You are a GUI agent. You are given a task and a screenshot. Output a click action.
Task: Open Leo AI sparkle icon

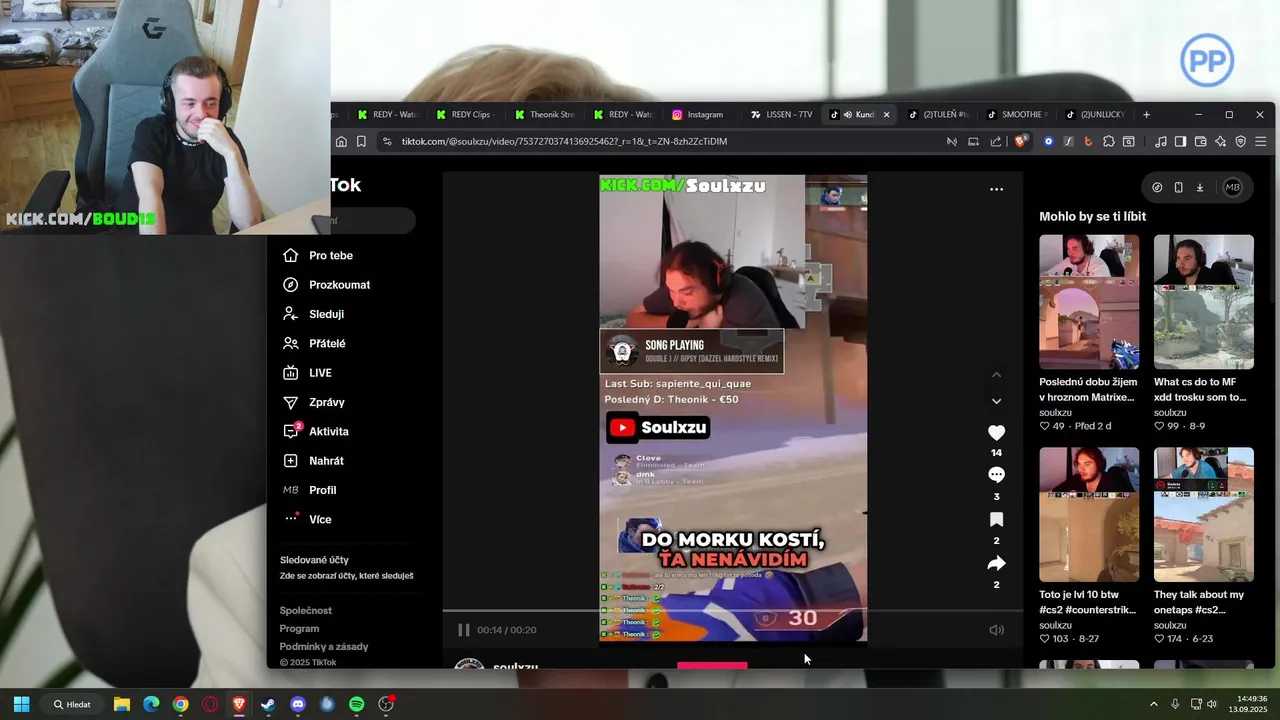click(1220, 142)
